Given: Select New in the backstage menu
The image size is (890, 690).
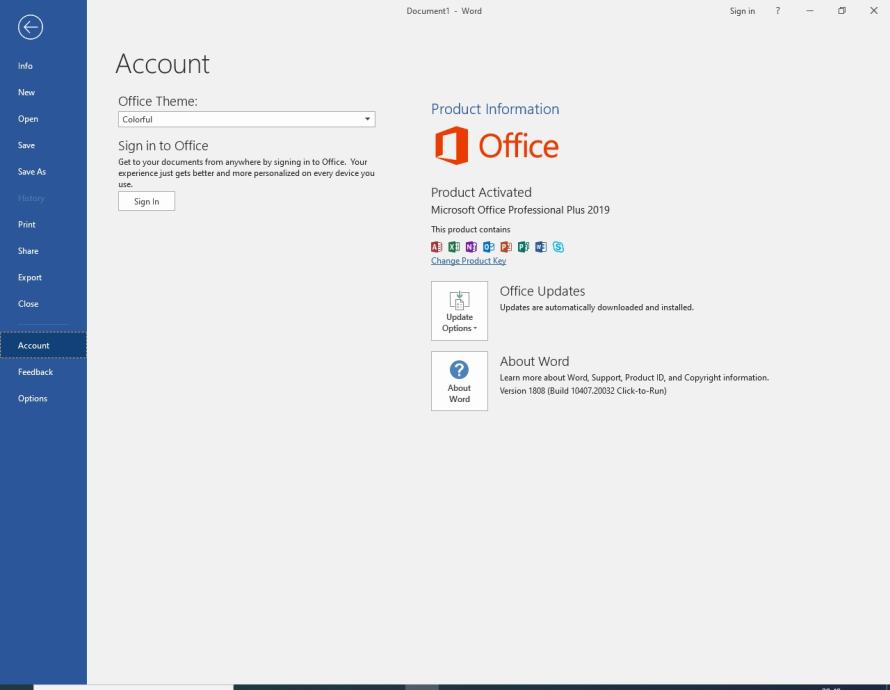Looking at the screenshot, I should click(43, 92).
